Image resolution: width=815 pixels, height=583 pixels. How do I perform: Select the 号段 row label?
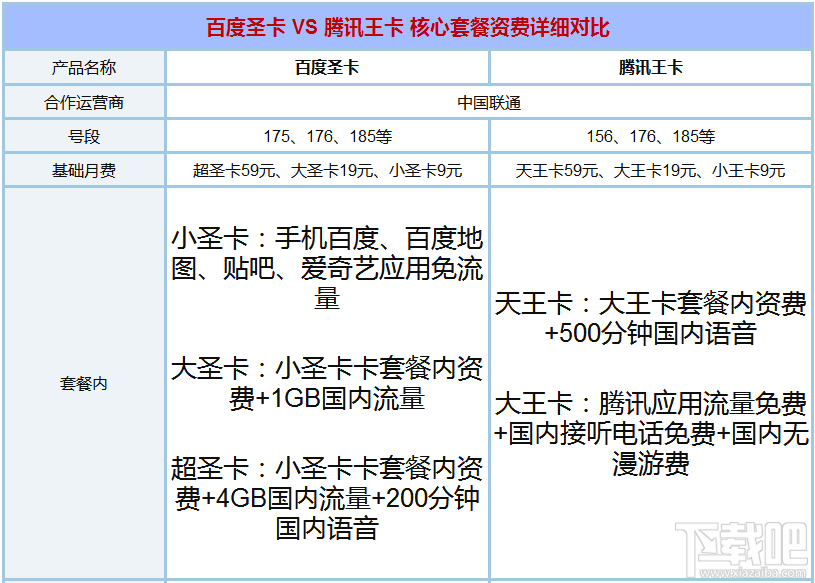tap(85, 134)
